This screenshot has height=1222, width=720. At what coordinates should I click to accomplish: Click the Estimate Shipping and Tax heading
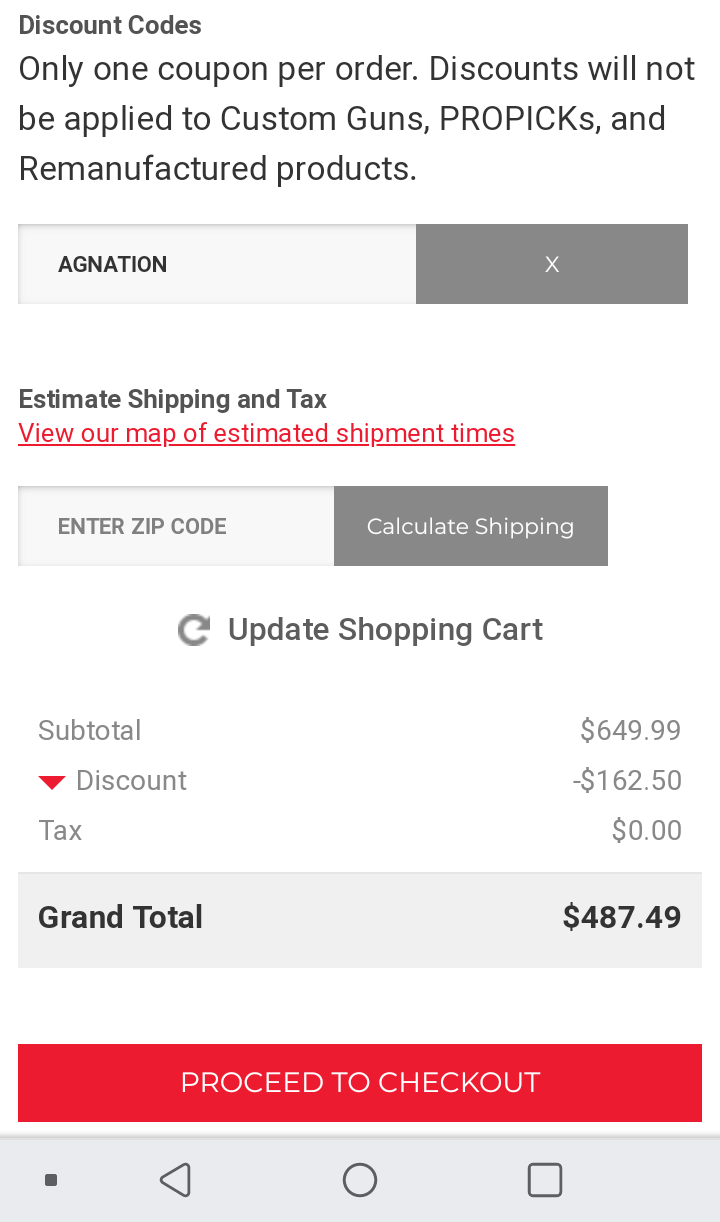pyautogui.click(x=172, y=399)
